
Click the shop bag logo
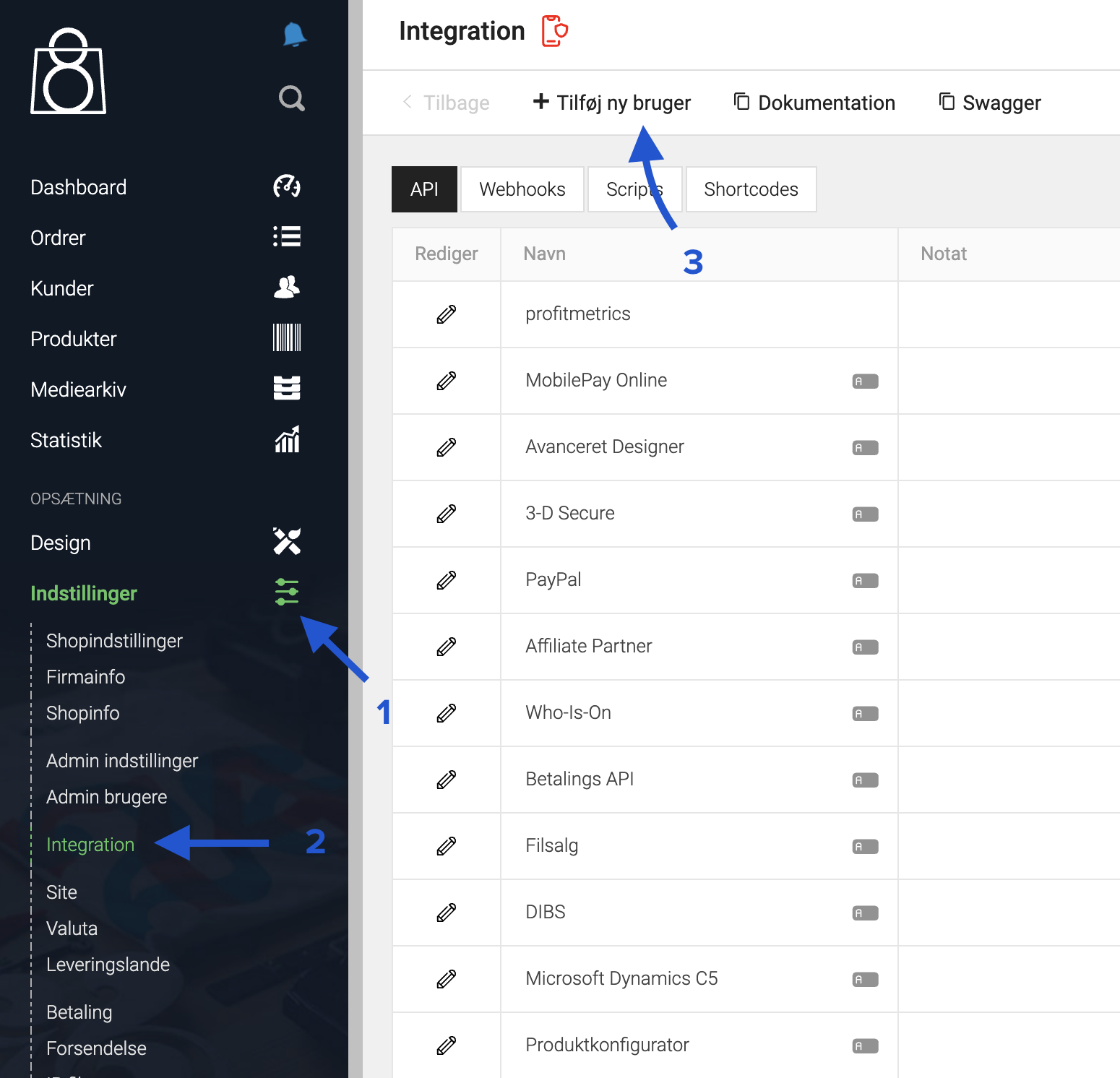tap(68, 72)
